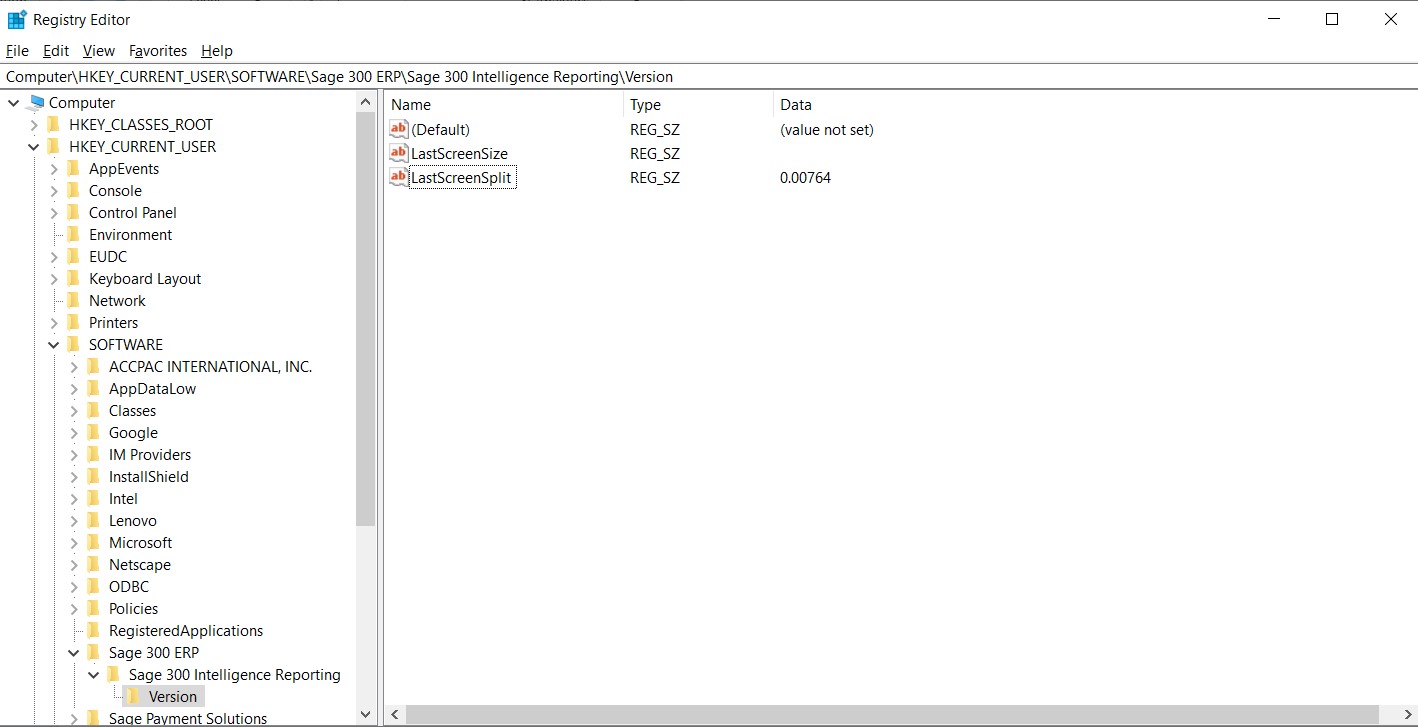Expand the AppEvents key

point(54,169)
